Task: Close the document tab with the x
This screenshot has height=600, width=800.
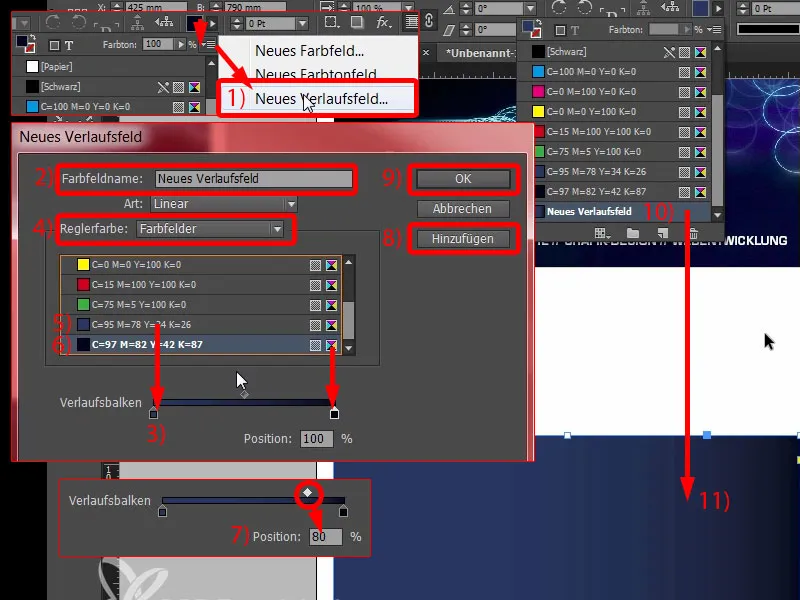Action: 426,52
